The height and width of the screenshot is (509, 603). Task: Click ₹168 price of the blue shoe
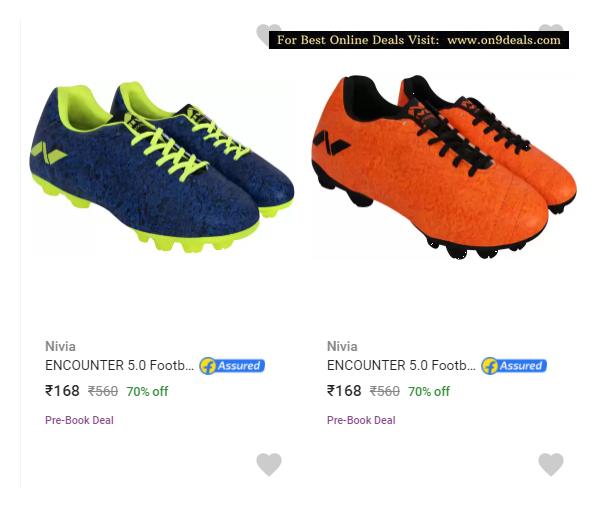click(62, 391)
